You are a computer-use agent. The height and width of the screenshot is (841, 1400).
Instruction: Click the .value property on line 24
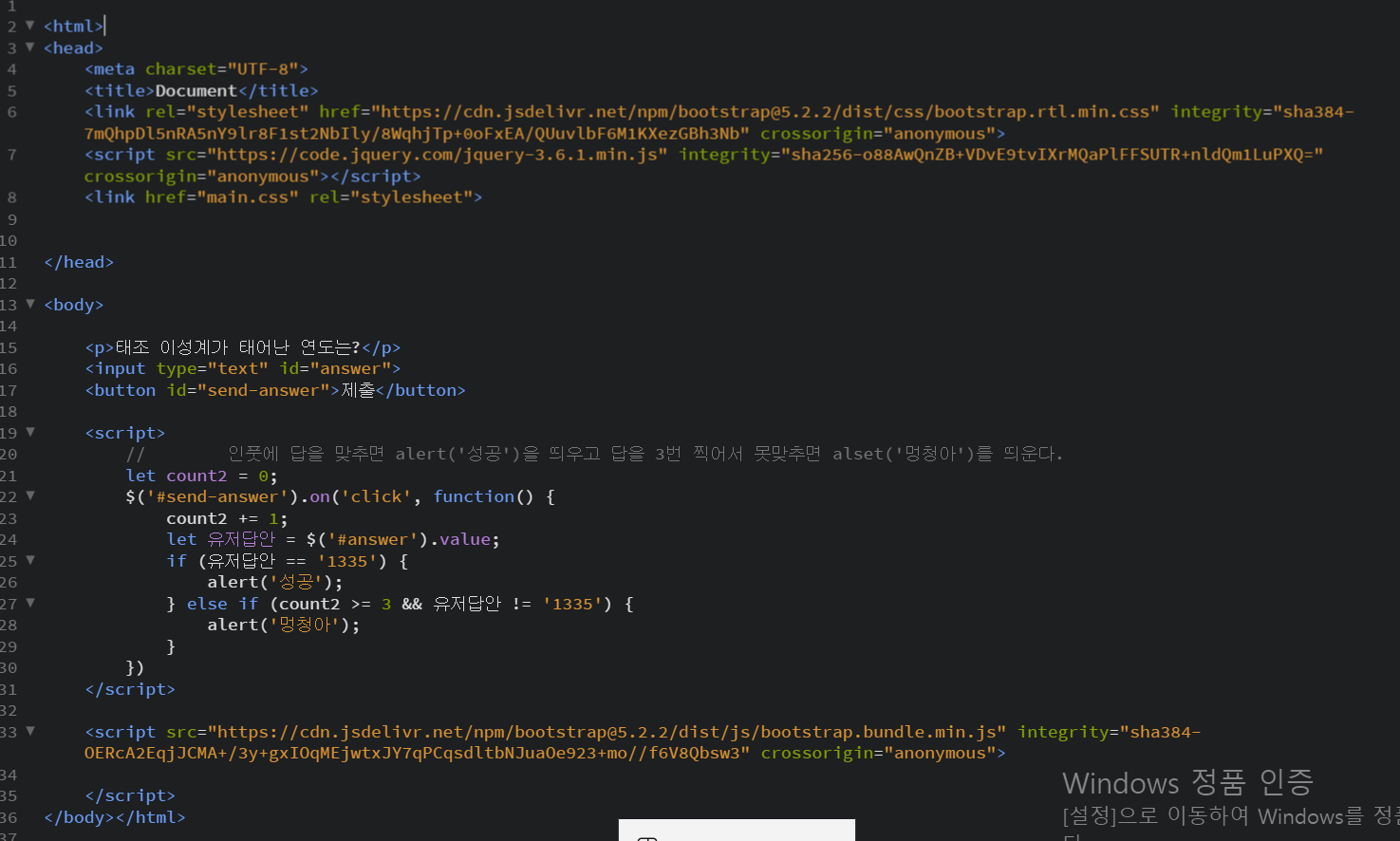[460, 539]
